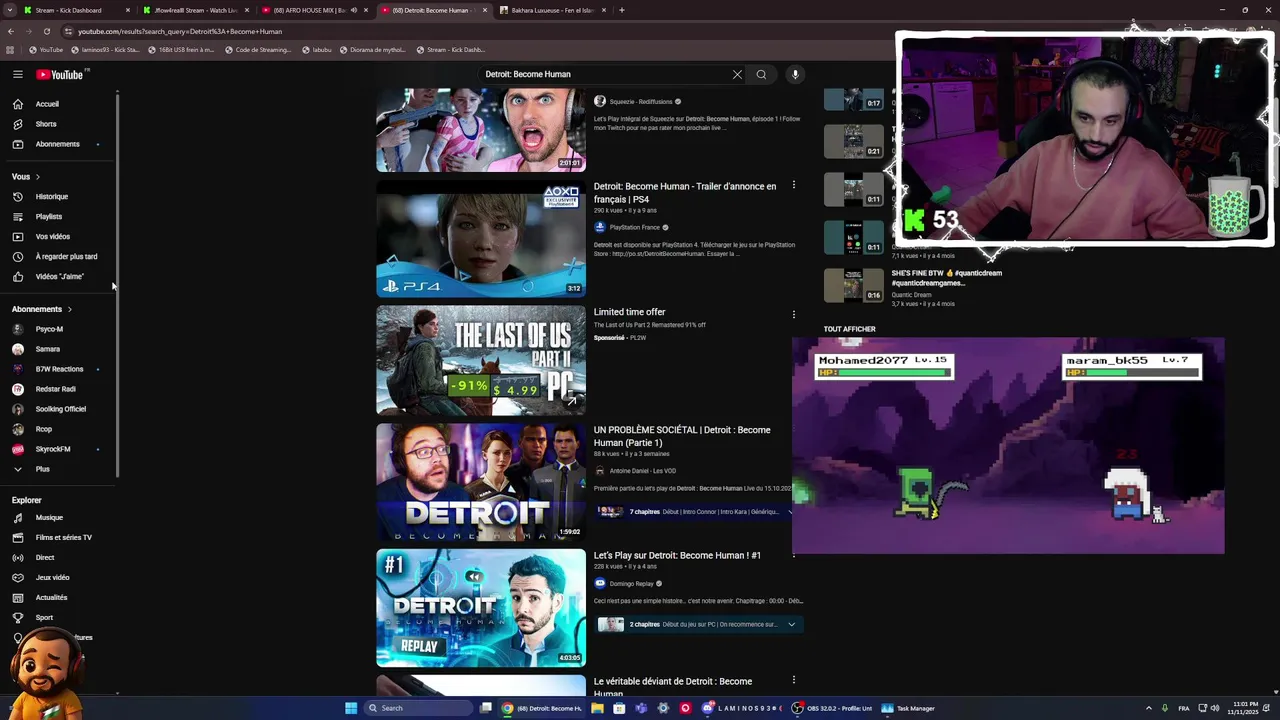Open the Detroit trailer PS4 thumbnail
1280x720 pixels.
481,239
